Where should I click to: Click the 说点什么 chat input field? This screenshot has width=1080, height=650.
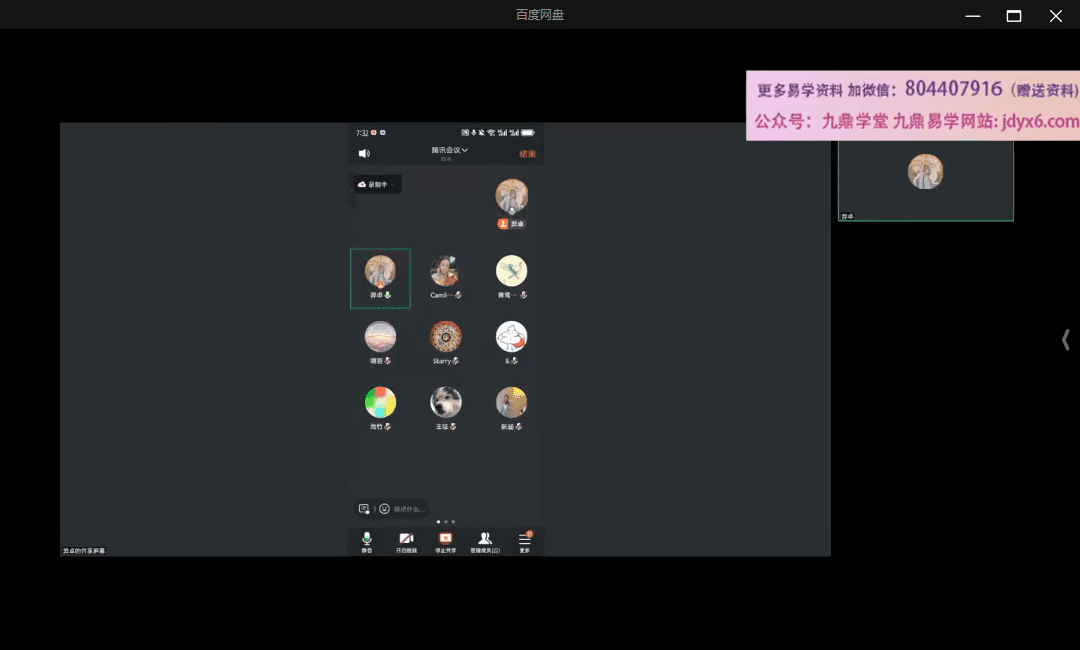click(408, 509)
